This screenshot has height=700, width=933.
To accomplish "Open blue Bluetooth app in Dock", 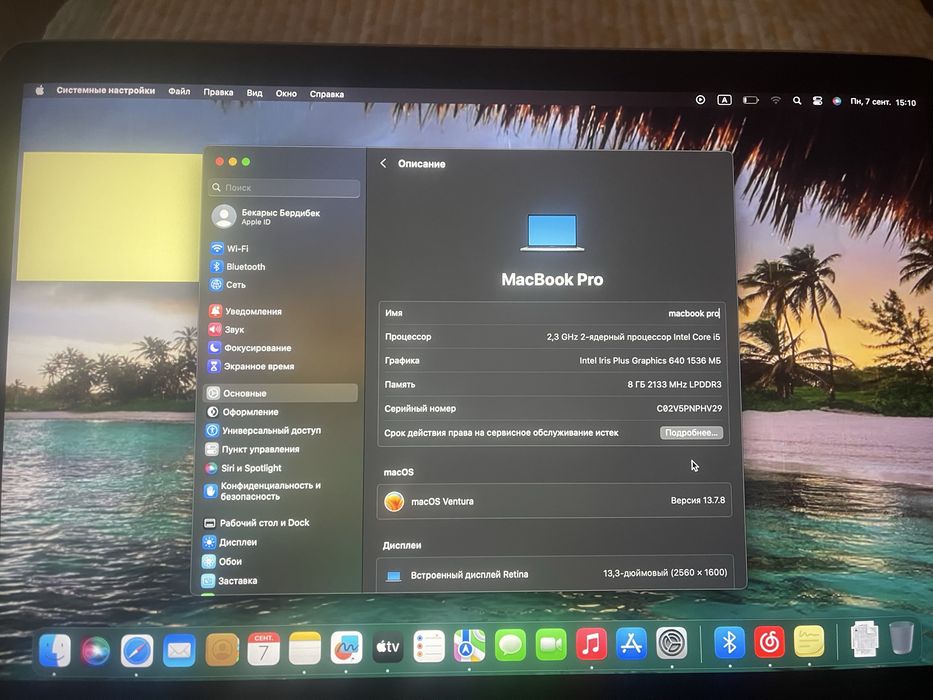I will click(730, 642).
